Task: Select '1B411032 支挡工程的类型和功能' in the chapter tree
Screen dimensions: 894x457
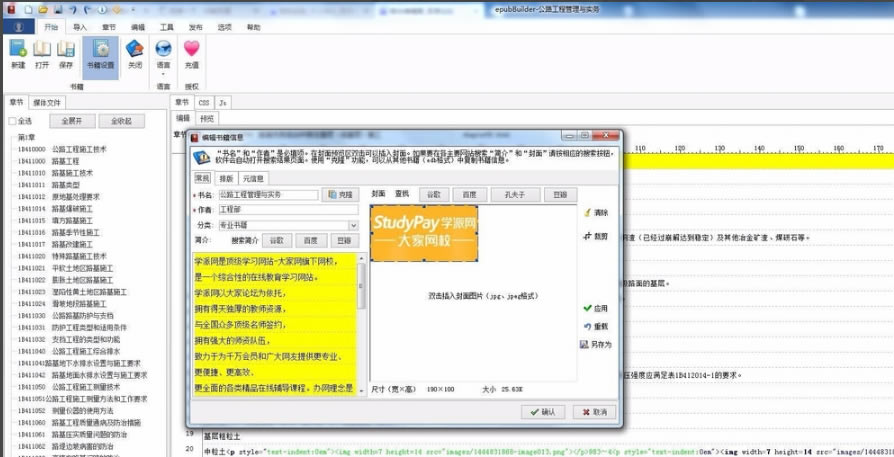Action: click(x=68, y=339)
